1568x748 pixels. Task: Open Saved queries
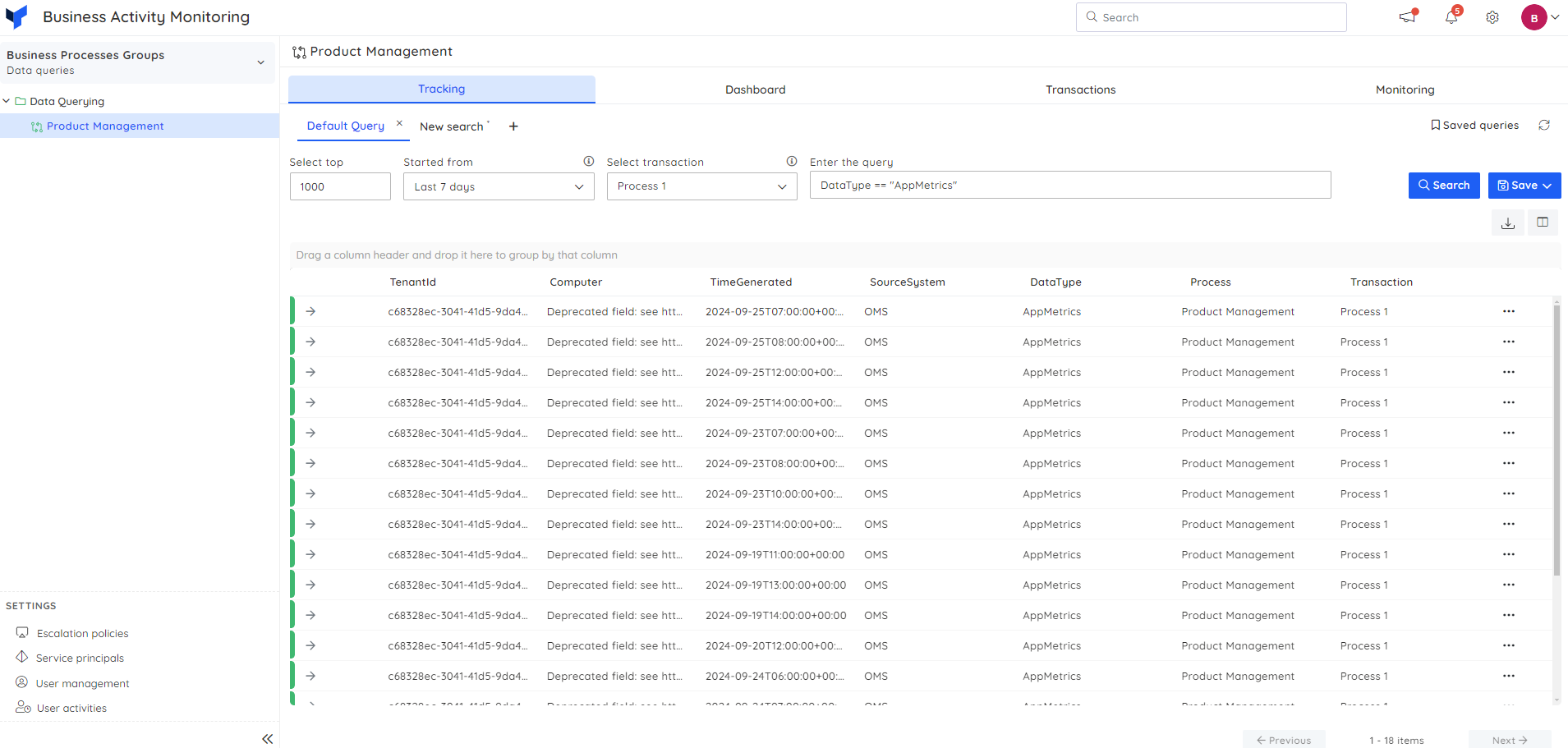[1474, 125]
